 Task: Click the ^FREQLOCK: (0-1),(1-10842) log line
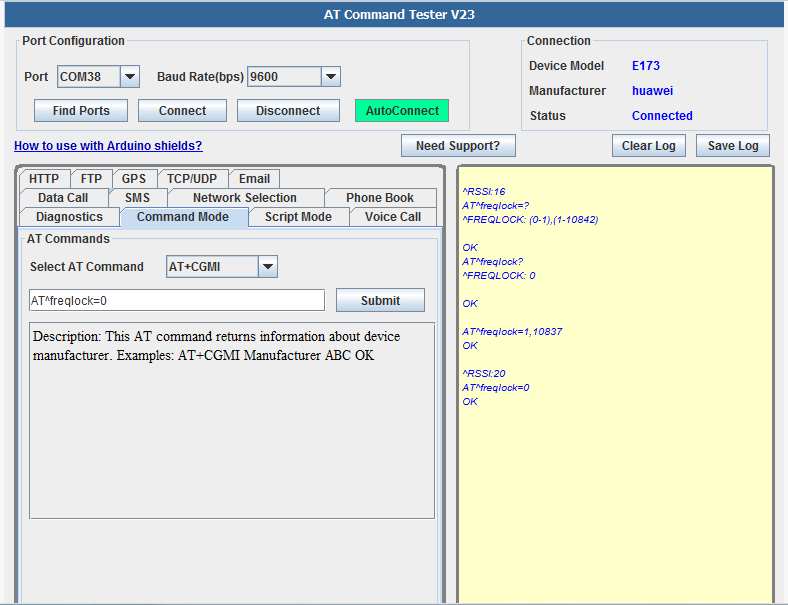point(530,220)
